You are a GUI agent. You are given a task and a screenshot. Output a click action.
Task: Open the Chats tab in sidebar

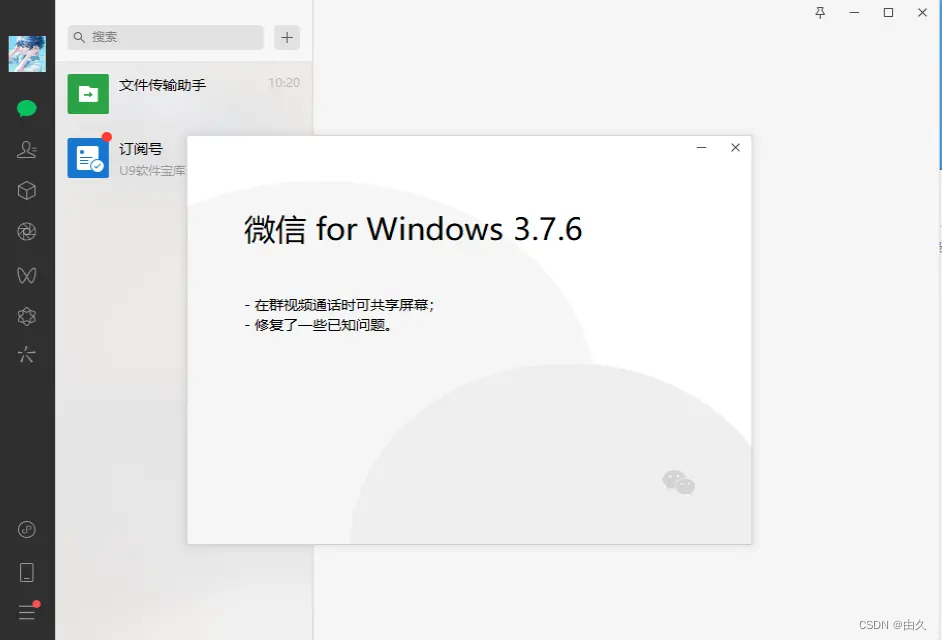26,108
